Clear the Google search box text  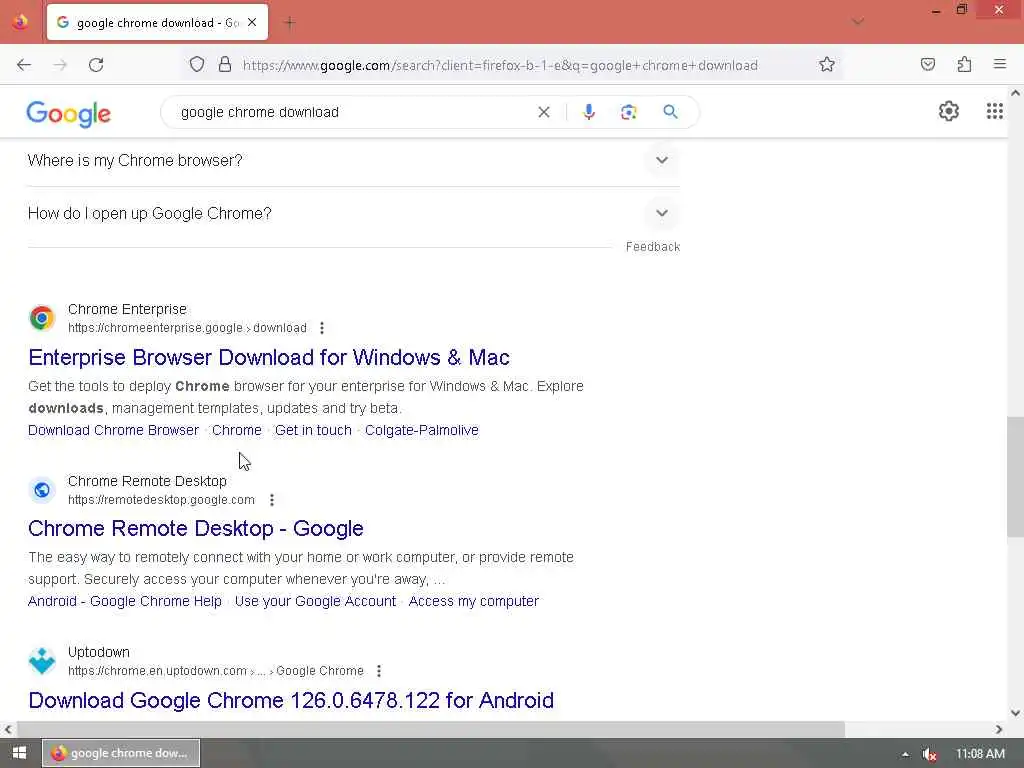click(x=543, y=112)
